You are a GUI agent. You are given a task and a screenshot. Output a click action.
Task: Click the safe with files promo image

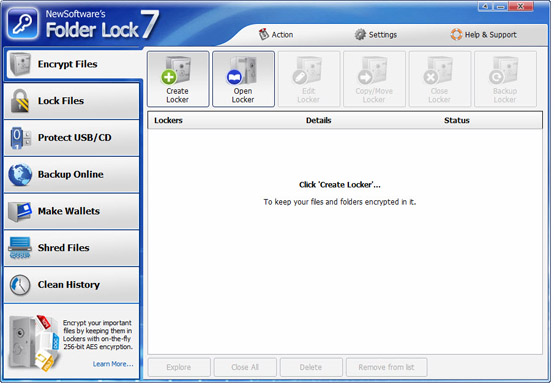point(34,343)
